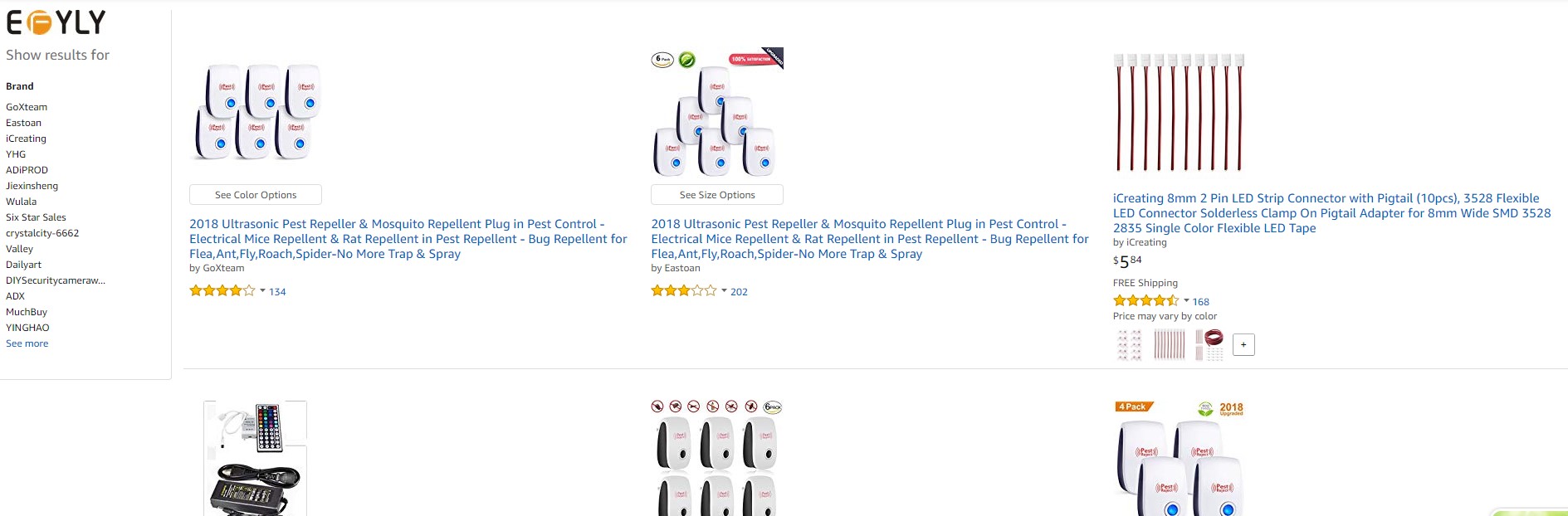This screenshot has width=1568, height=516.
Task: Expand more color variants with plus button
Action: point(1243,344)
